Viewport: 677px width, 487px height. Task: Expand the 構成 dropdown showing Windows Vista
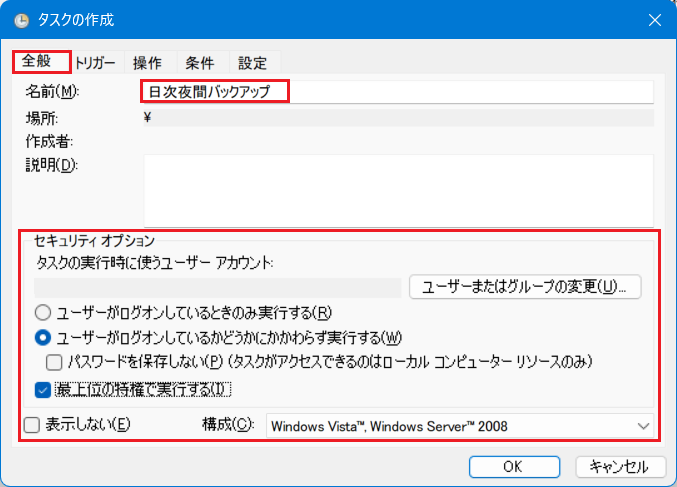[460, 426]
